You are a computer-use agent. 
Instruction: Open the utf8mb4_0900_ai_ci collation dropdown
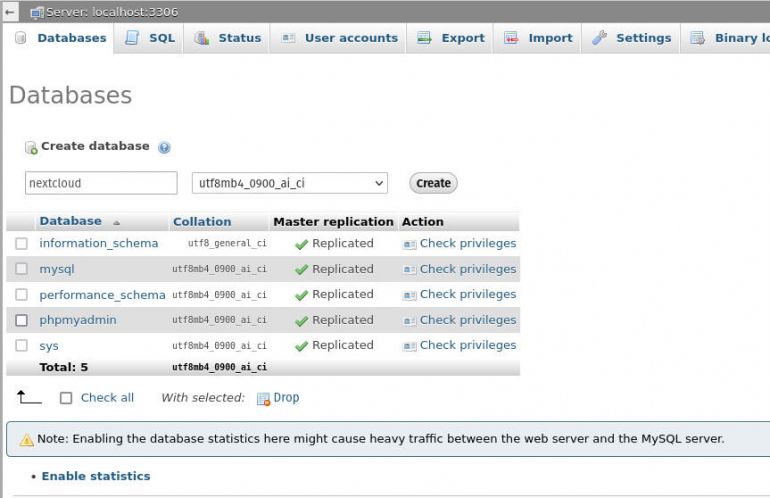[289, 183]
